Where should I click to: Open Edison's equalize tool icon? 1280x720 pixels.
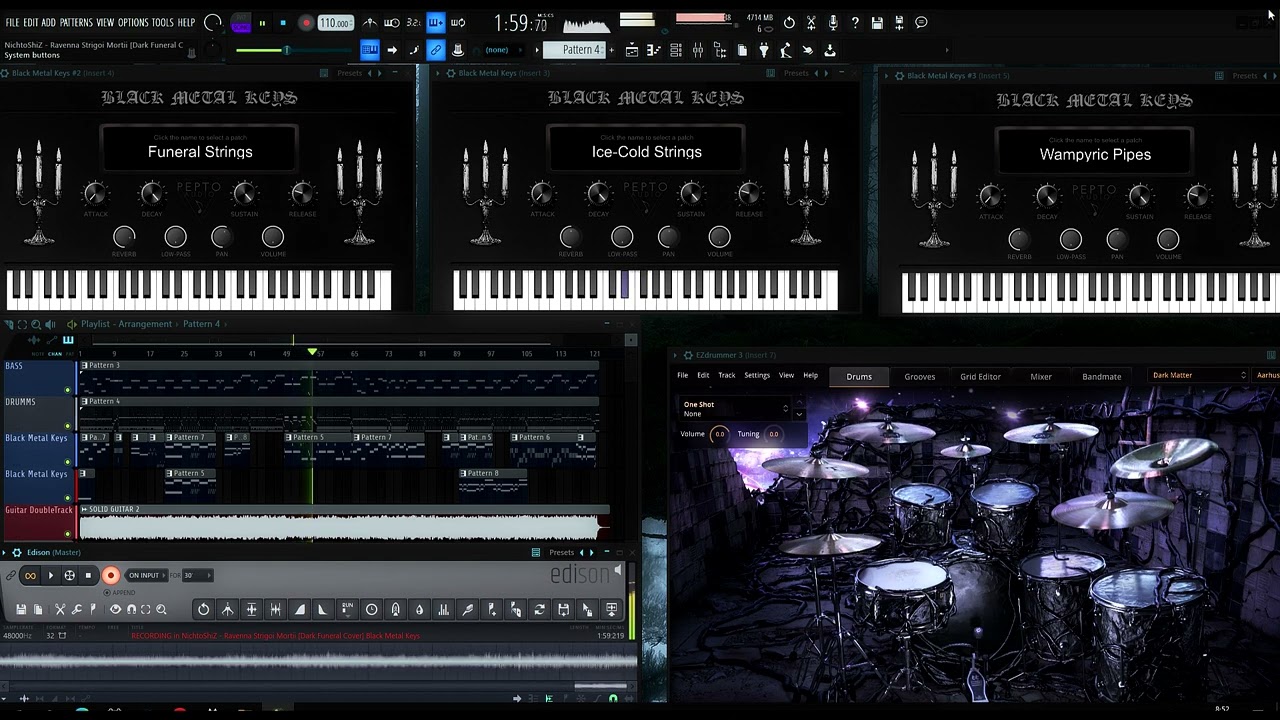(x=443, y=609)
